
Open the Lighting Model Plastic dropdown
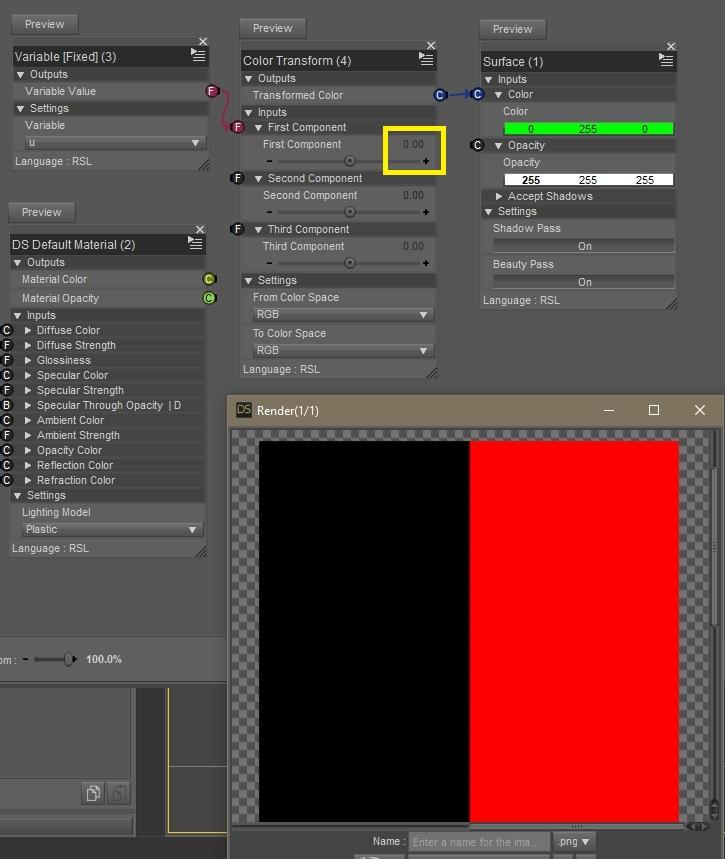coord(112,530)
